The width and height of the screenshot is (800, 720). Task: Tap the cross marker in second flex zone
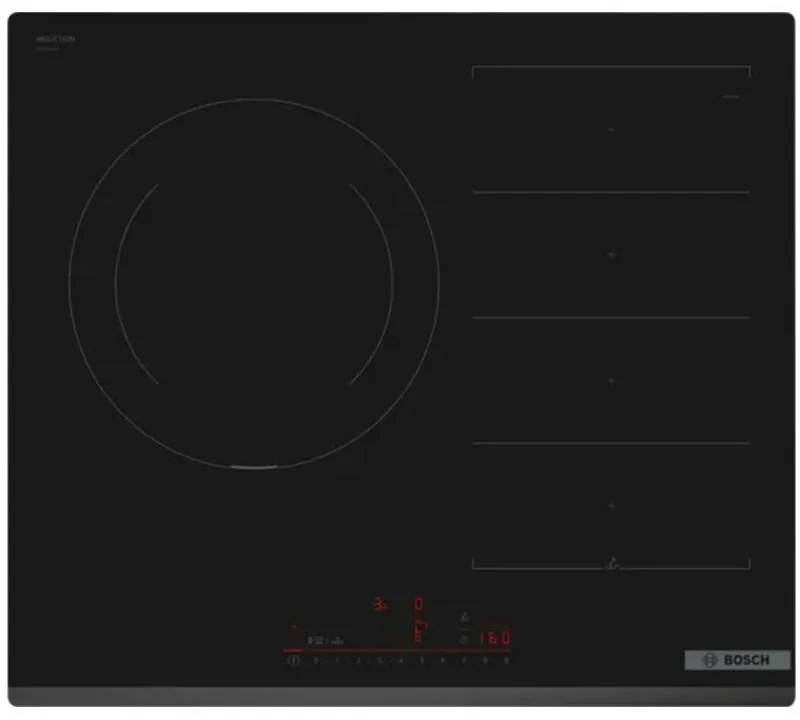click(611, 256)
